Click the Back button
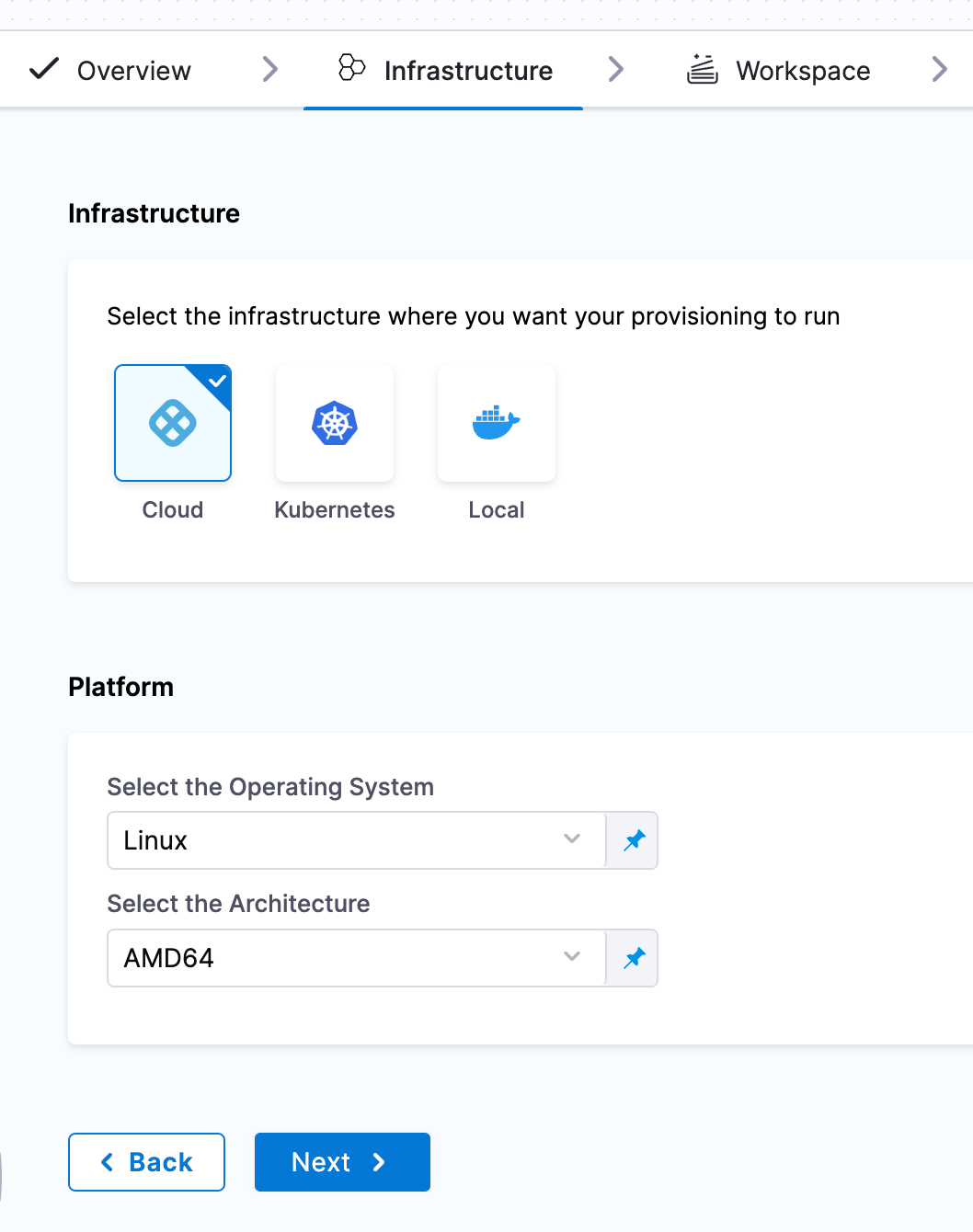 [x=147, y=1162]
